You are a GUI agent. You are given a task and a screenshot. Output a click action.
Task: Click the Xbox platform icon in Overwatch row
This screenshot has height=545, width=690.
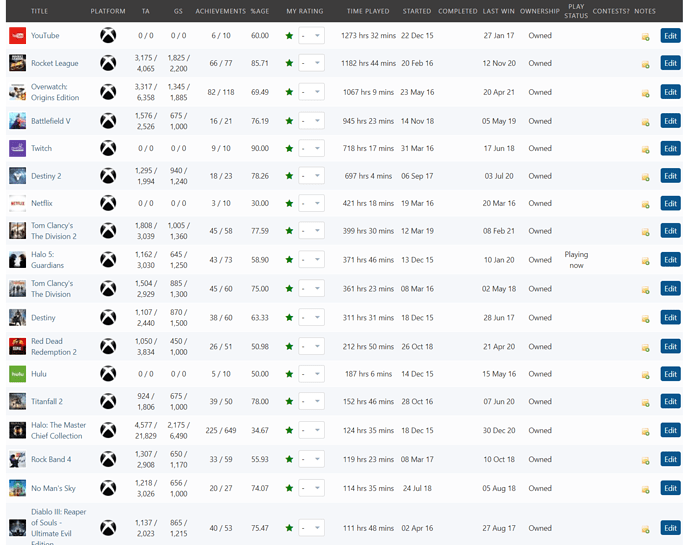click(108, 92)
